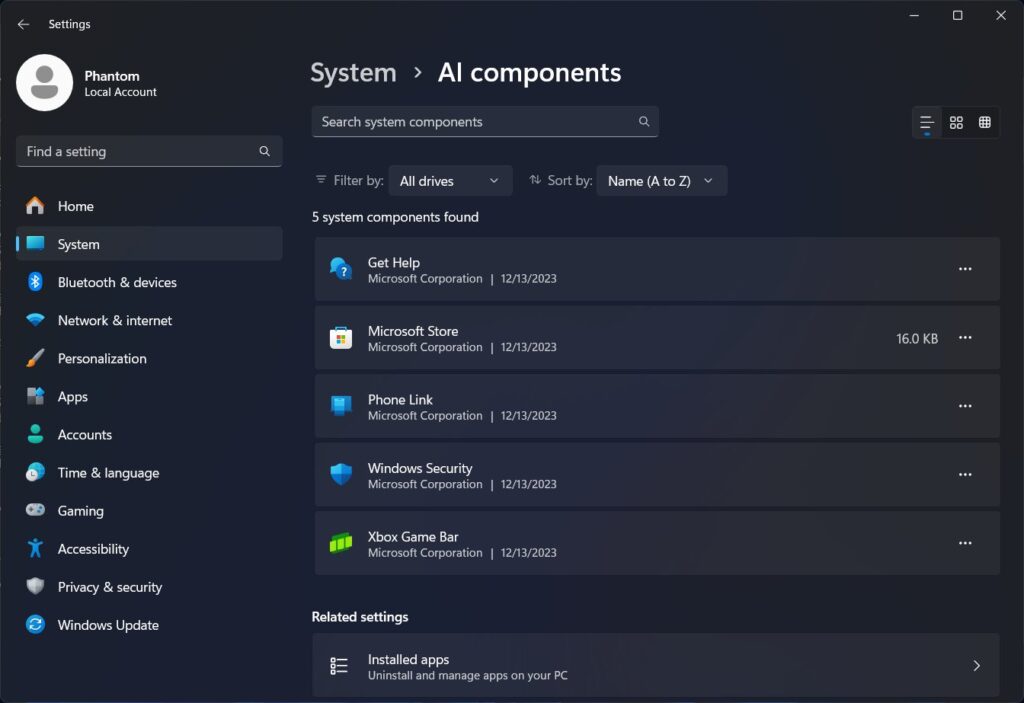This screenshot has width=1024, height=703.
Task: Click System in the breadcrumb
Action: click(353, 73)
